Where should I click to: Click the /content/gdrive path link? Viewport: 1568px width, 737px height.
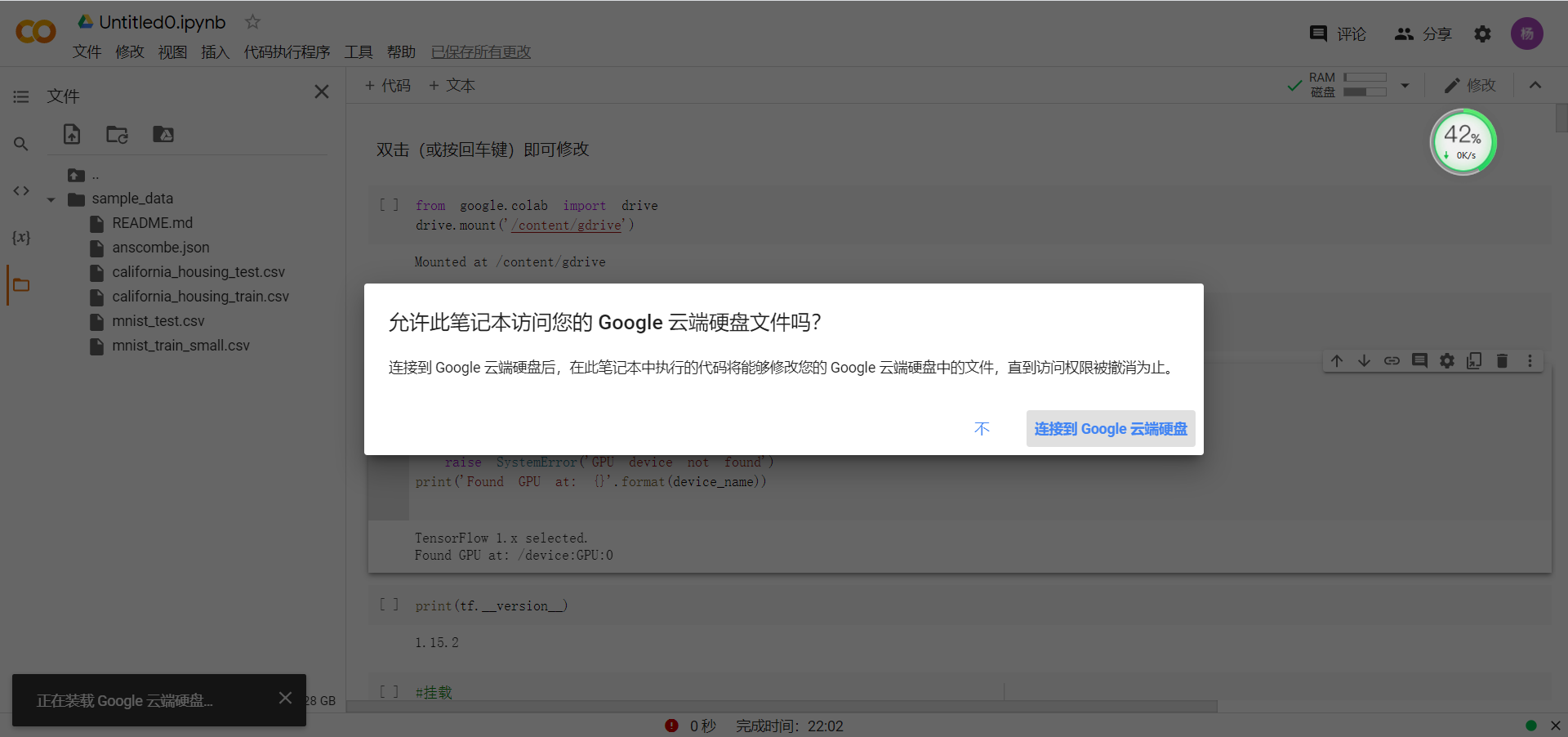pyautogui.click(x=567, y=226)
